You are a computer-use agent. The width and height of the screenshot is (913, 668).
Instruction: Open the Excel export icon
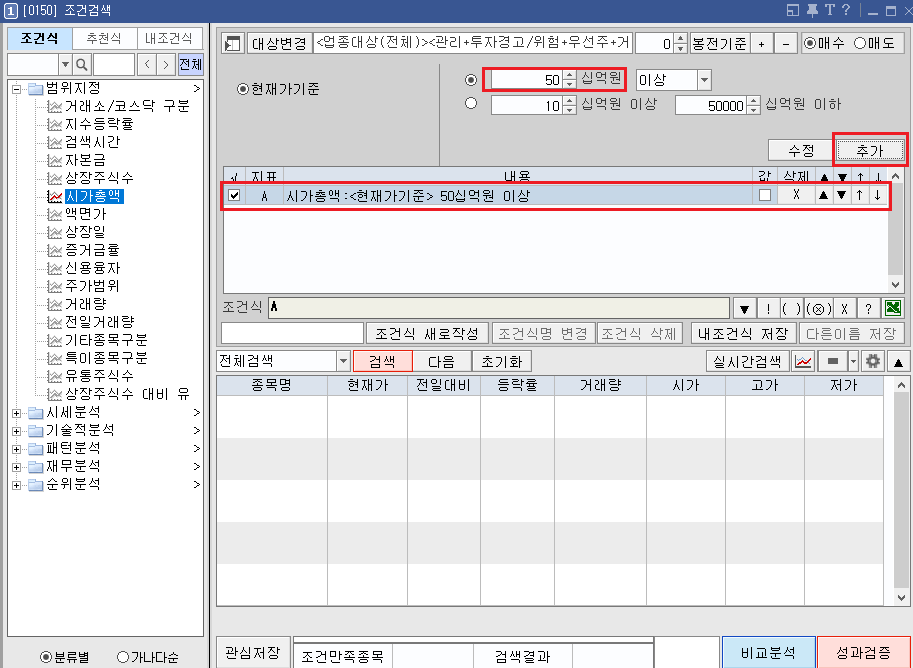click(x=893, y=308)
